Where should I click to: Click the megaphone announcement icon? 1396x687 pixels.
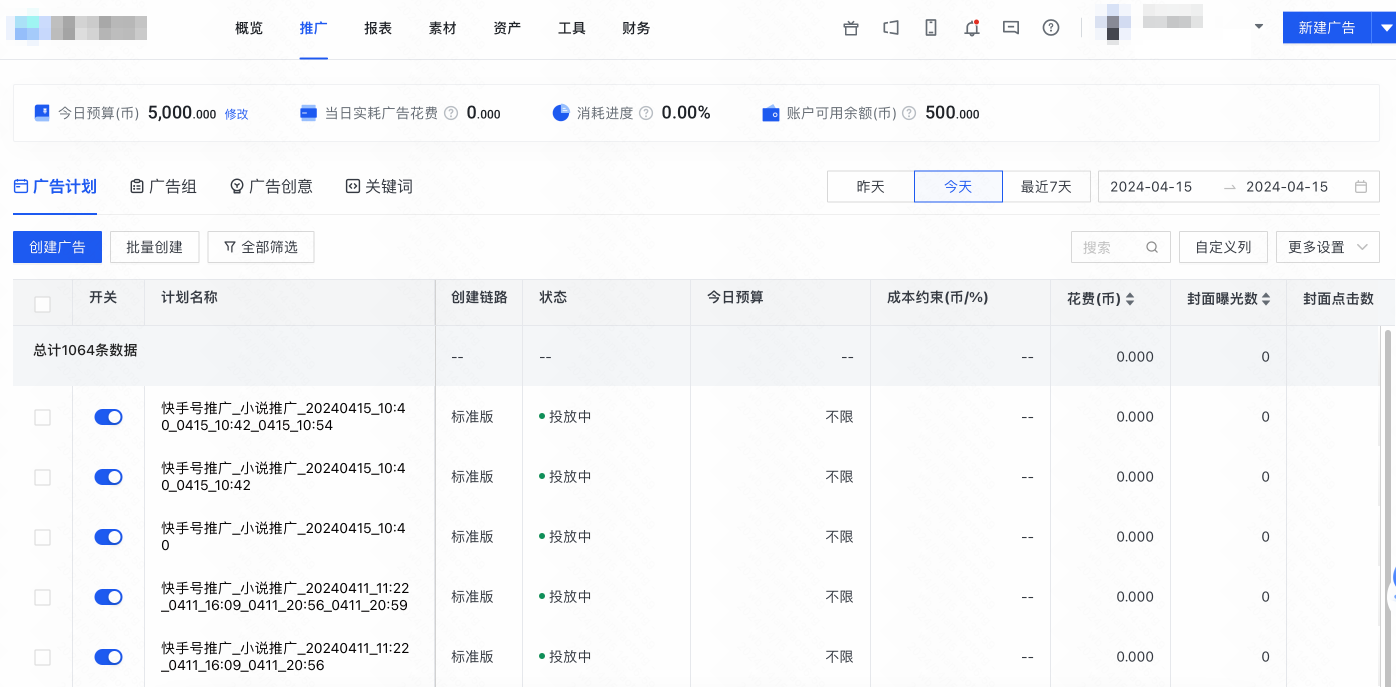tap(890, 28)
